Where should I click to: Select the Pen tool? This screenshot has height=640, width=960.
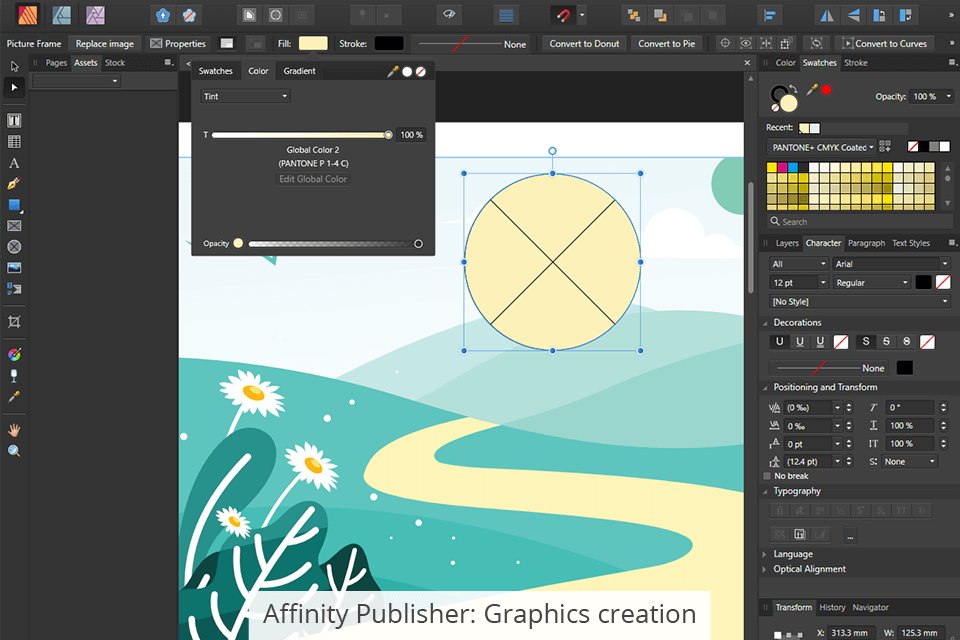click(x=14, y=184)
